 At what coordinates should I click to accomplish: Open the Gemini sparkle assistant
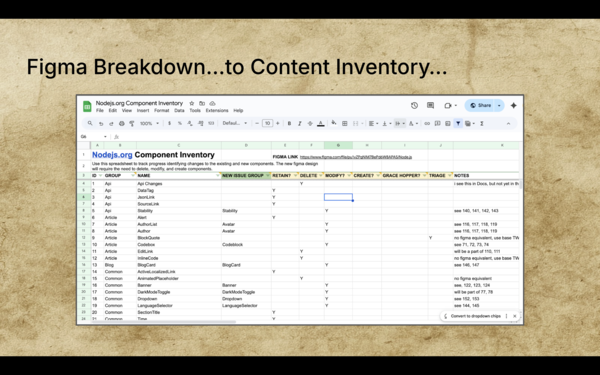pos(514,106)
